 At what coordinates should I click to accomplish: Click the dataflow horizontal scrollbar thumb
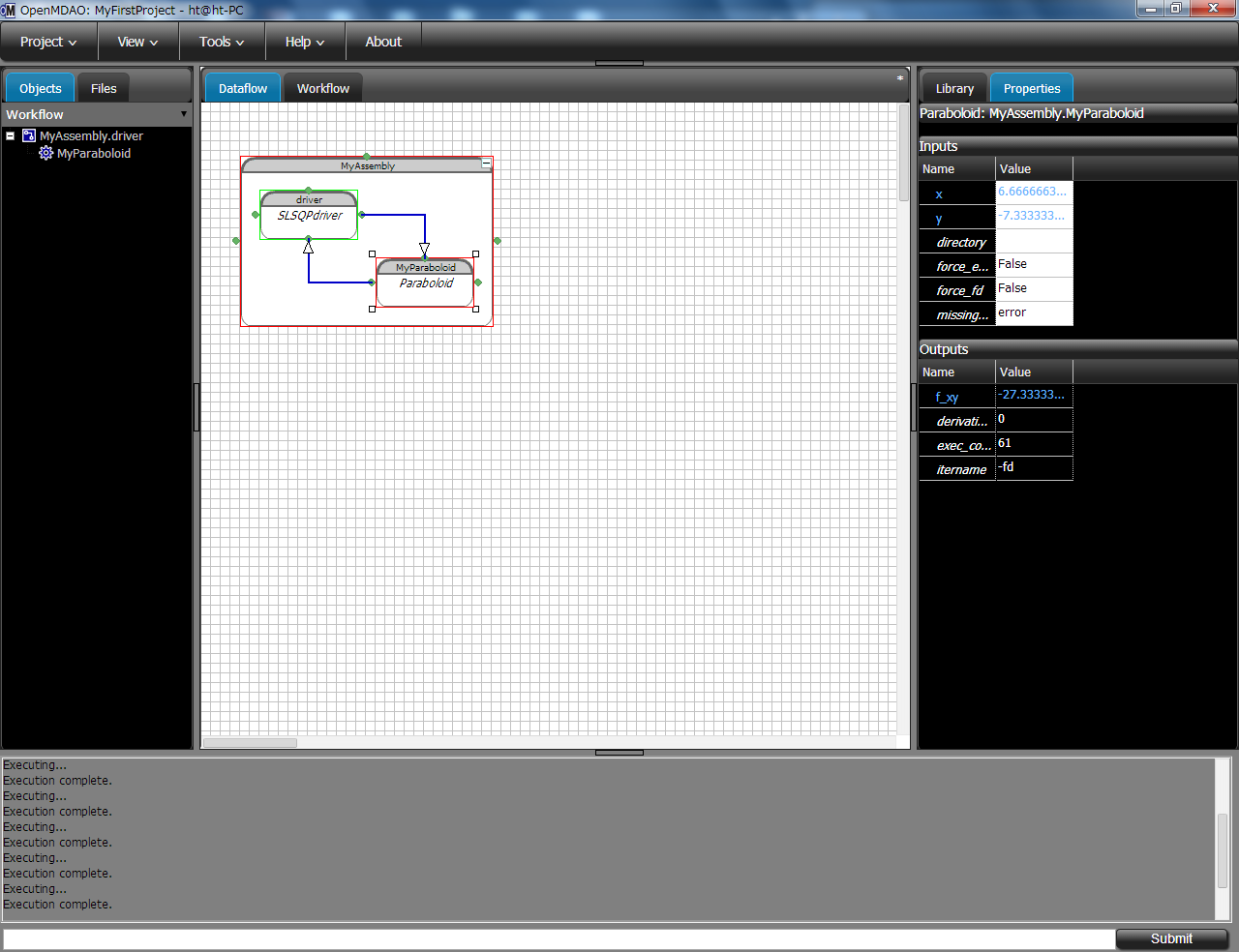[250, 743]
